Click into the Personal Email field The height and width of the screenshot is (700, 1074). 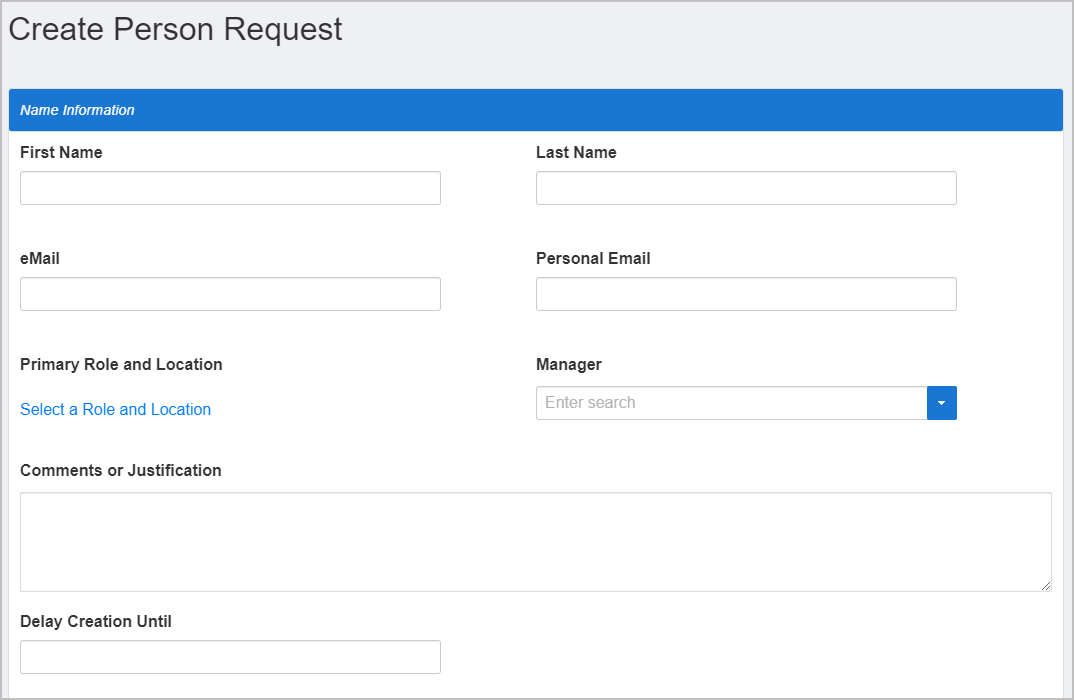coord(746,294)
